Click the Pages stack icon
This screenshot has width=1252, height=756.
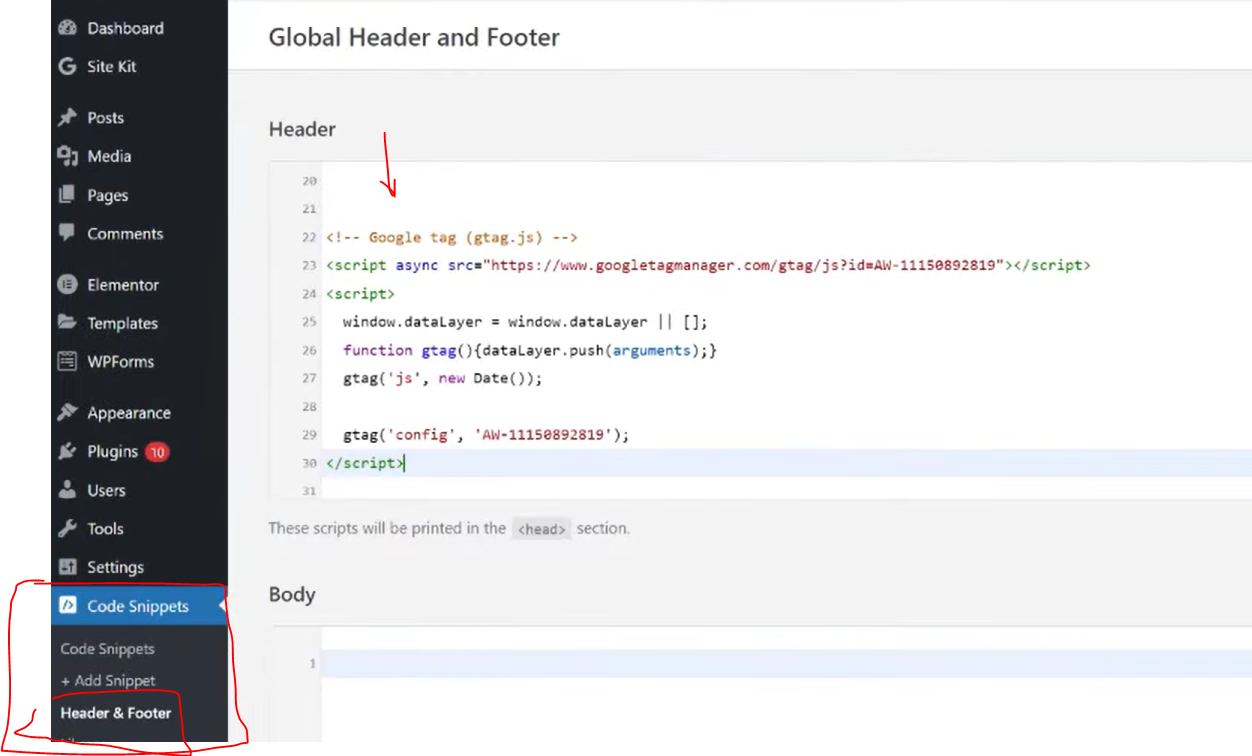click(68, 195)
